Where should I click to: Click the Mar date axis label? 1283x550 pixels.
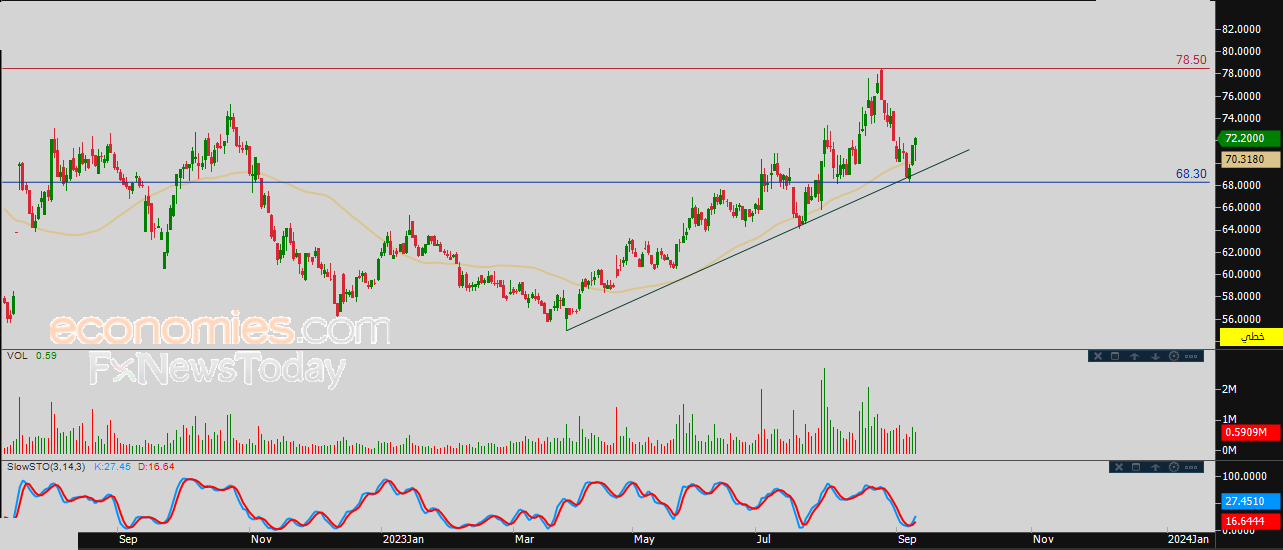pos(526,539)
